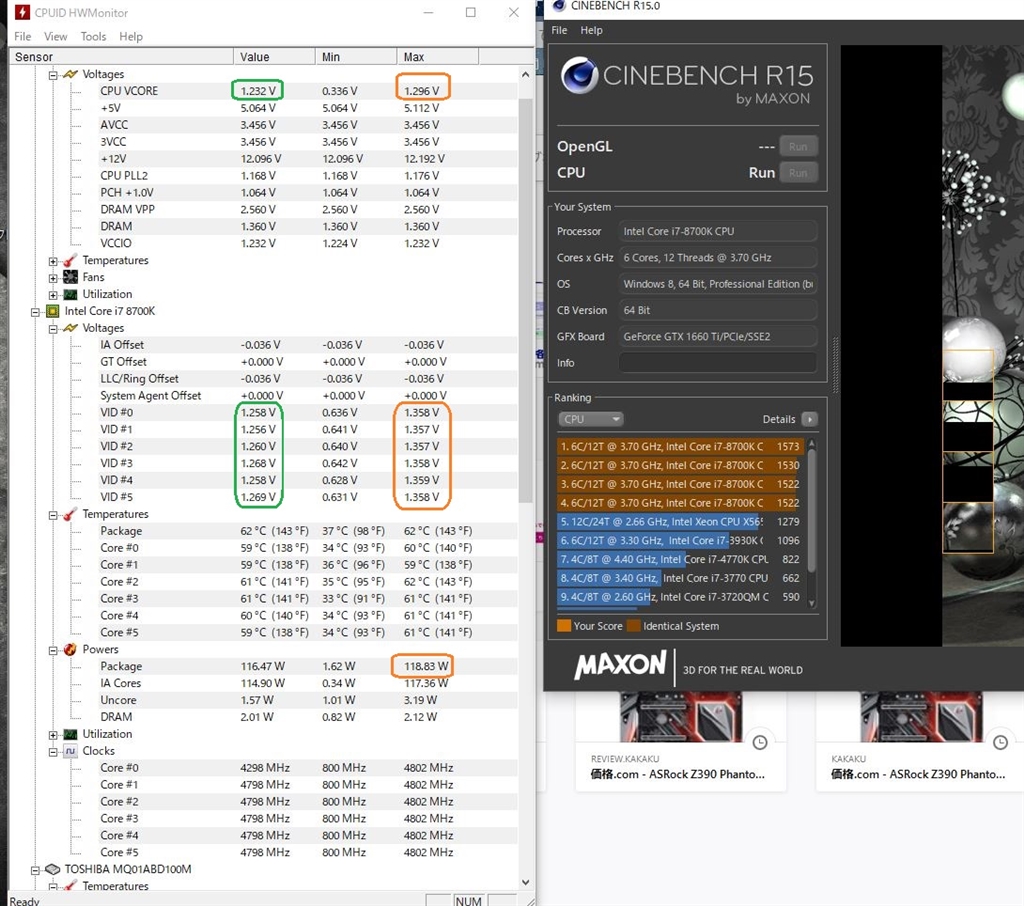Open the CPU ranking dropdown in Cinebench
Viewport: 1024px width, 906px height.
coord(590,419)
